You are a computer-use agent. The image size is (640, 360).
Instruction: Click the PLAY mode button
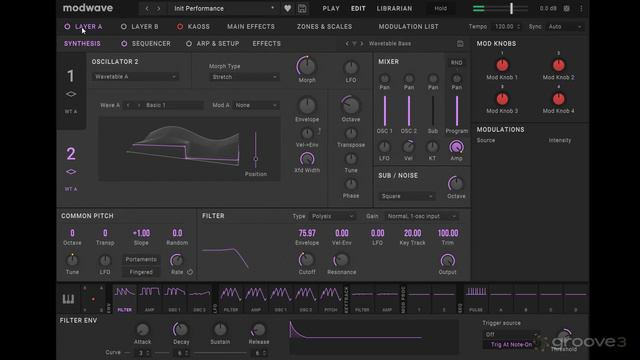pyautogui.click(x=331, y=8)
